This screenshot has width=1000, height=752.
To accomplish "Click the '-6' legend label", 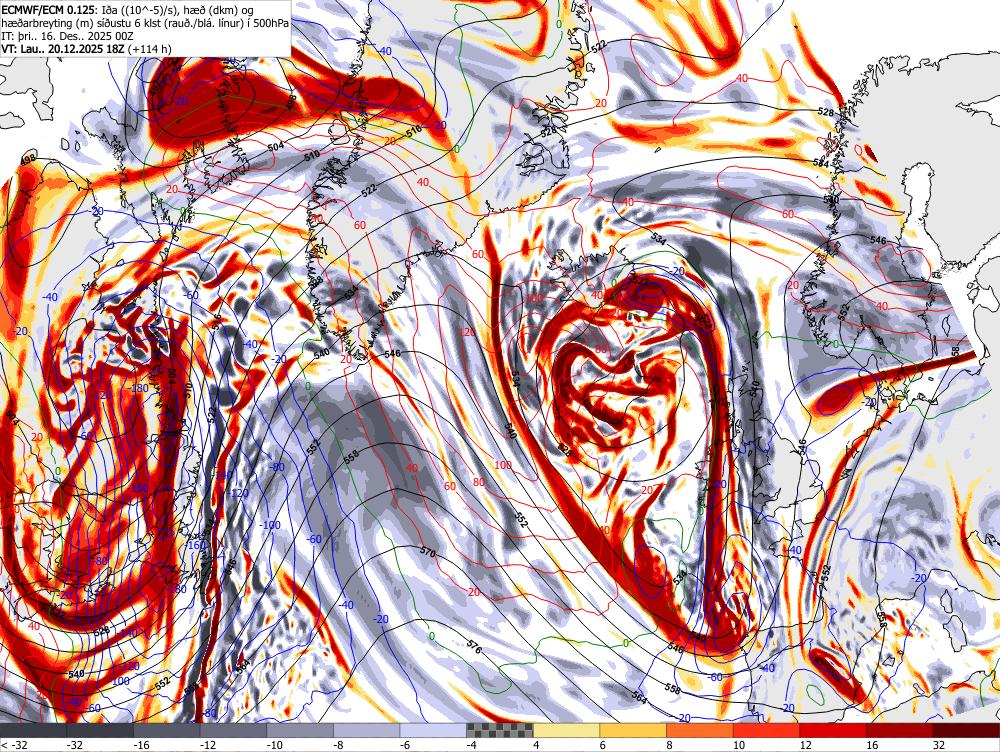I will (405, 744).
